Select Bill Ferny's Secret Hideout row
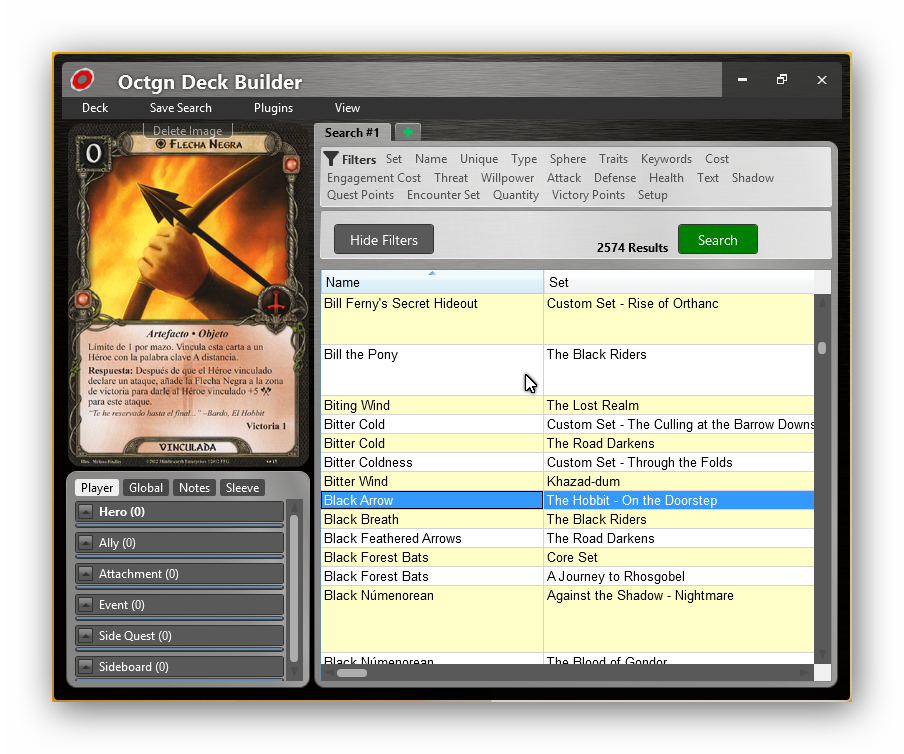Screen dimensions: 904x754 pos(568,319)
